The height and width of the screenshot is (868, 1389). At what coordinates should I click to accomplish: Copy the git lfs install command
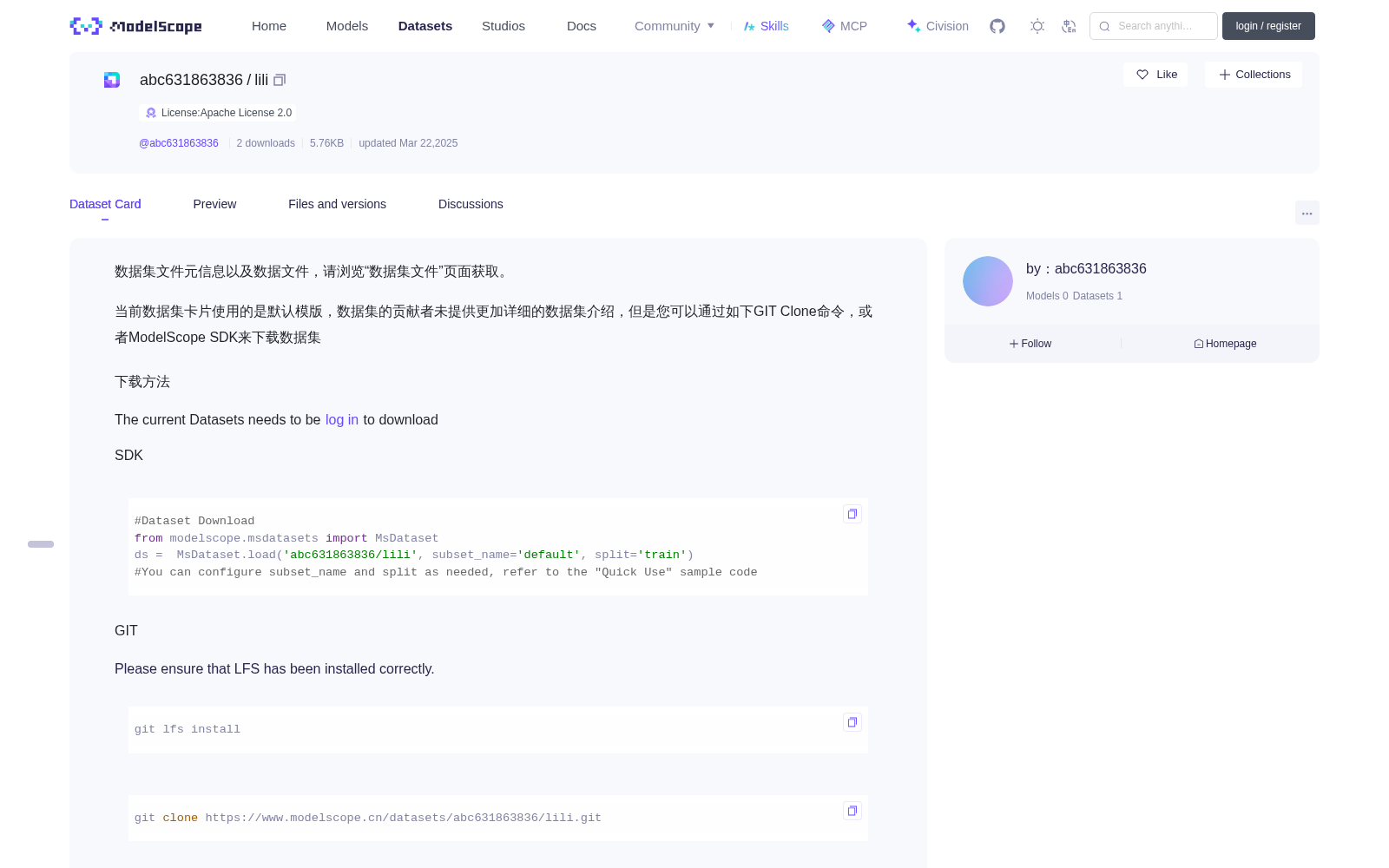pyautogui.click(x=852, y=722)
